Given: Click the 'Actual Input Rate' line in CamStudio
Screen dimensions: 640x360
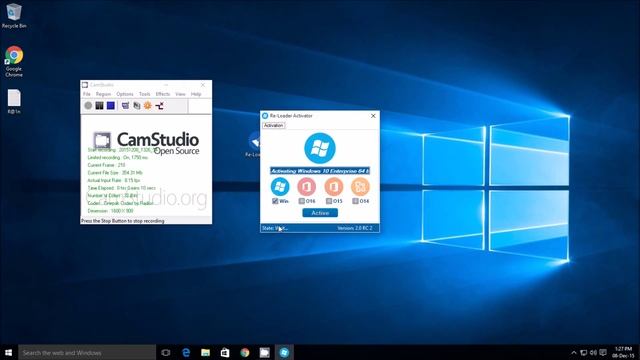Looking at the screenshot, I should 114,180.
